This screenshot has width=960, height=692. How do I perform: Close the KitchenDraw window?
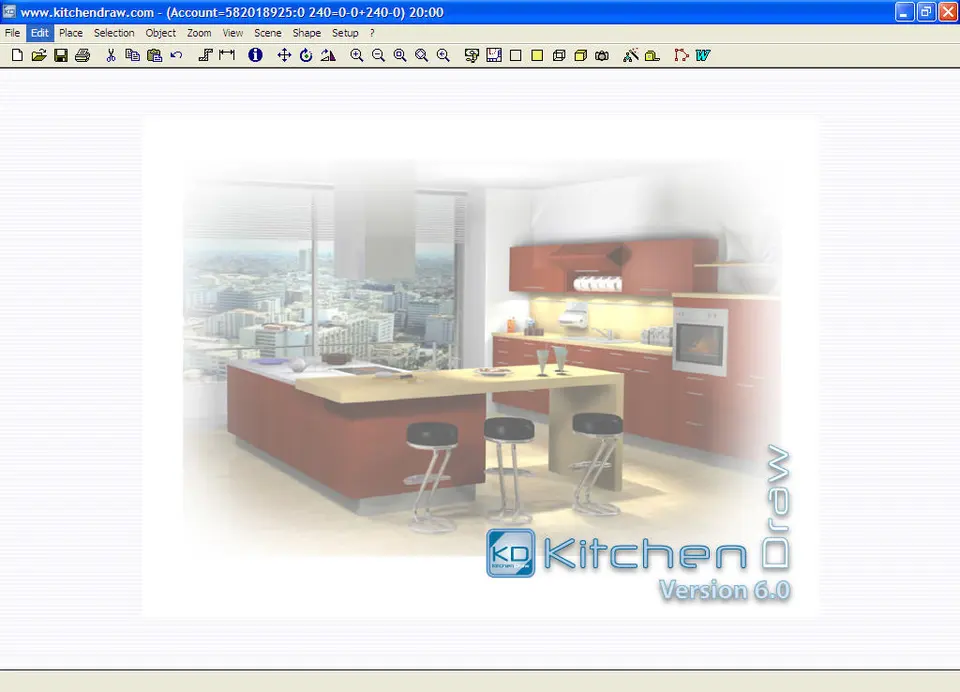[x=948, y=12]
